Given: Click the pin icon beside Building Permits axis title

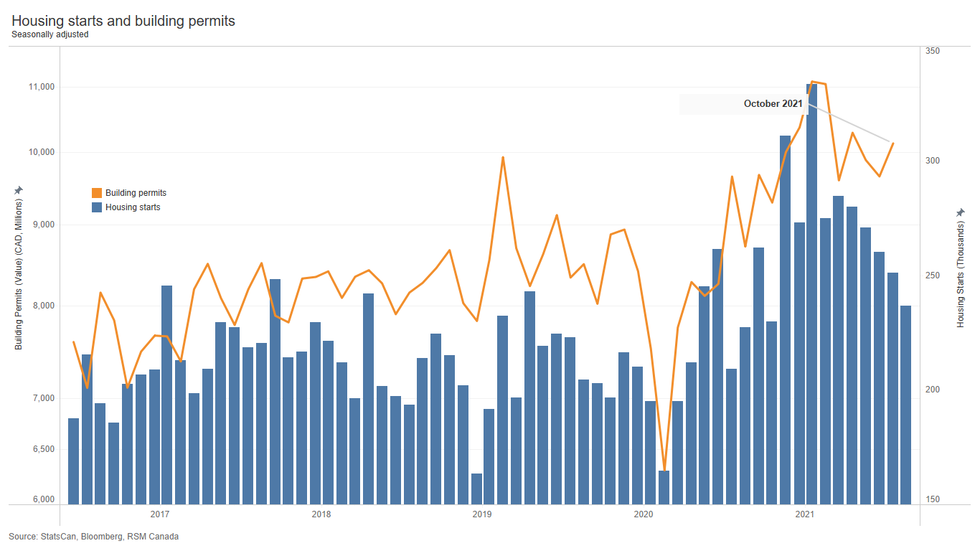Looking at the screenshot, I should [18, 189].
